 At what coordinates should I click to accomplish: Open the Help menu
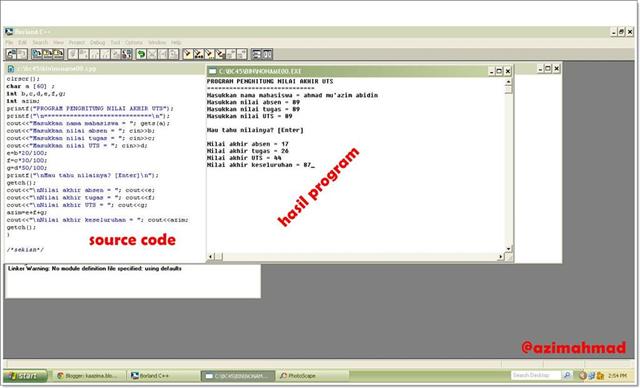coord(176,42)
